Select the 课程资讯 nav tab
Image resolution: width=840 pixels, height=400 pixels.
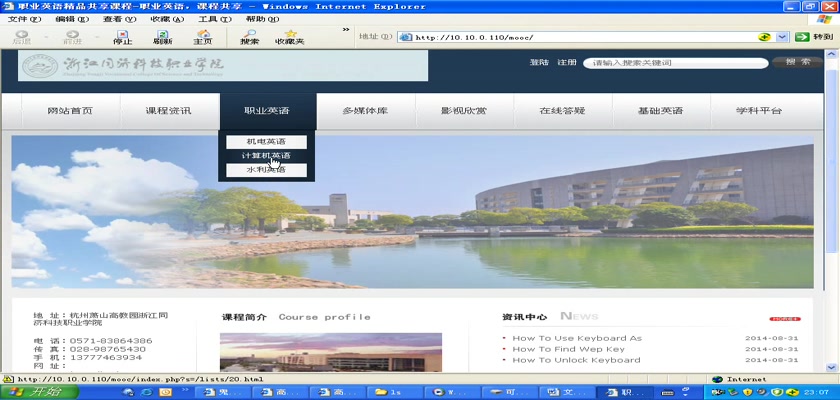point(169,111)
